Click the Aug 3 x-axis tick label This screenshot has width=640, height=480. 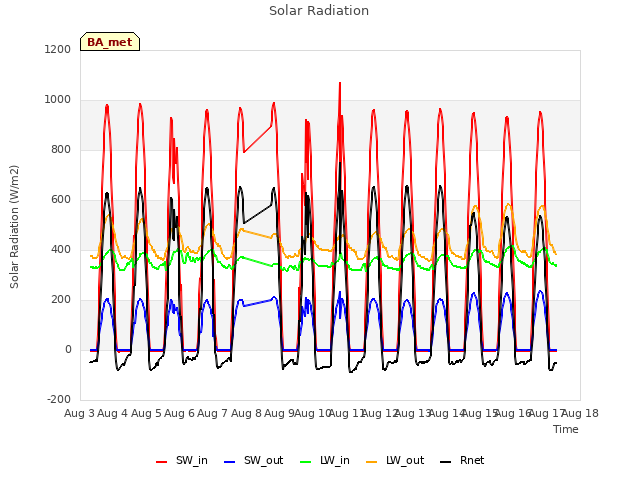click(79, 413)
